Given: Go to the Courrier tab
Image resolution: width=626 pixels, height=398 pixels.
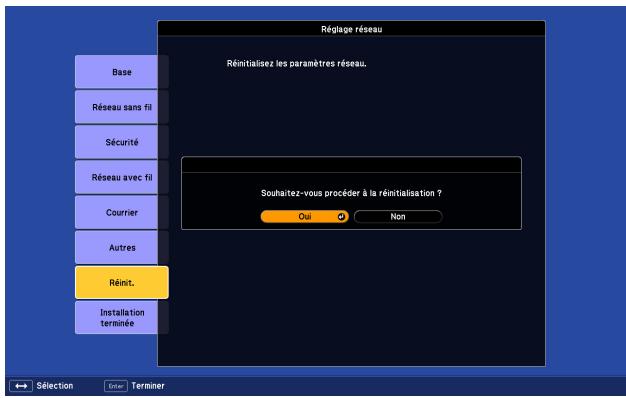Looking at the screenshot, I should pos(121,212).
